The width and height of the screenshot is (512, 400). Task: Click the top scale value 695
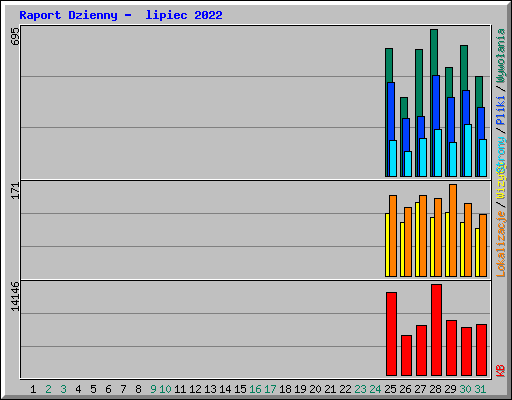[x=15, y=37]
